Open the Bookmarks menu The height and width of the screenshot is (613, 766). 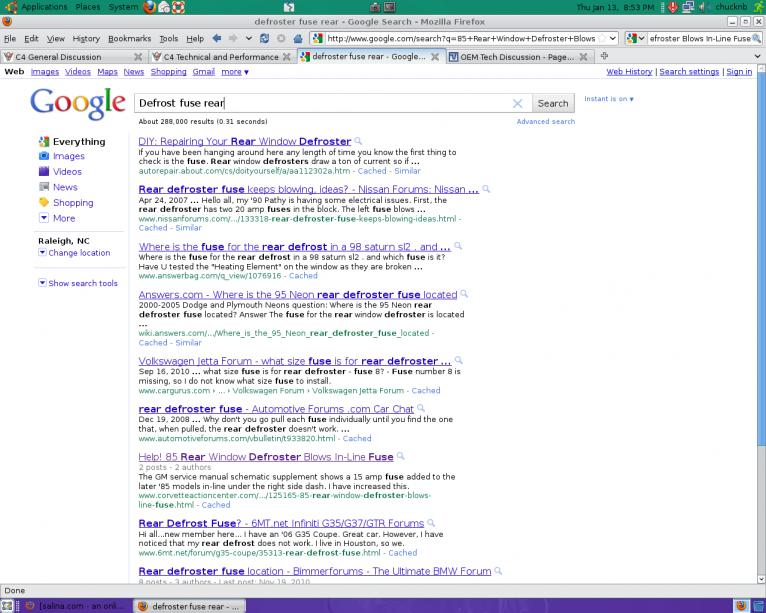(129, 39)
